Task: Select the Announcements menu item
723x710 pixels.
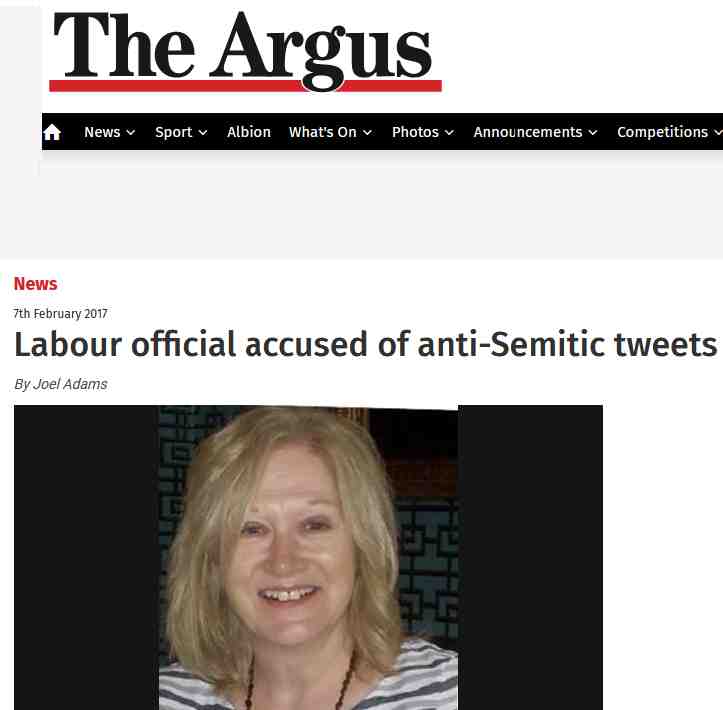Action: coord(528,132)
